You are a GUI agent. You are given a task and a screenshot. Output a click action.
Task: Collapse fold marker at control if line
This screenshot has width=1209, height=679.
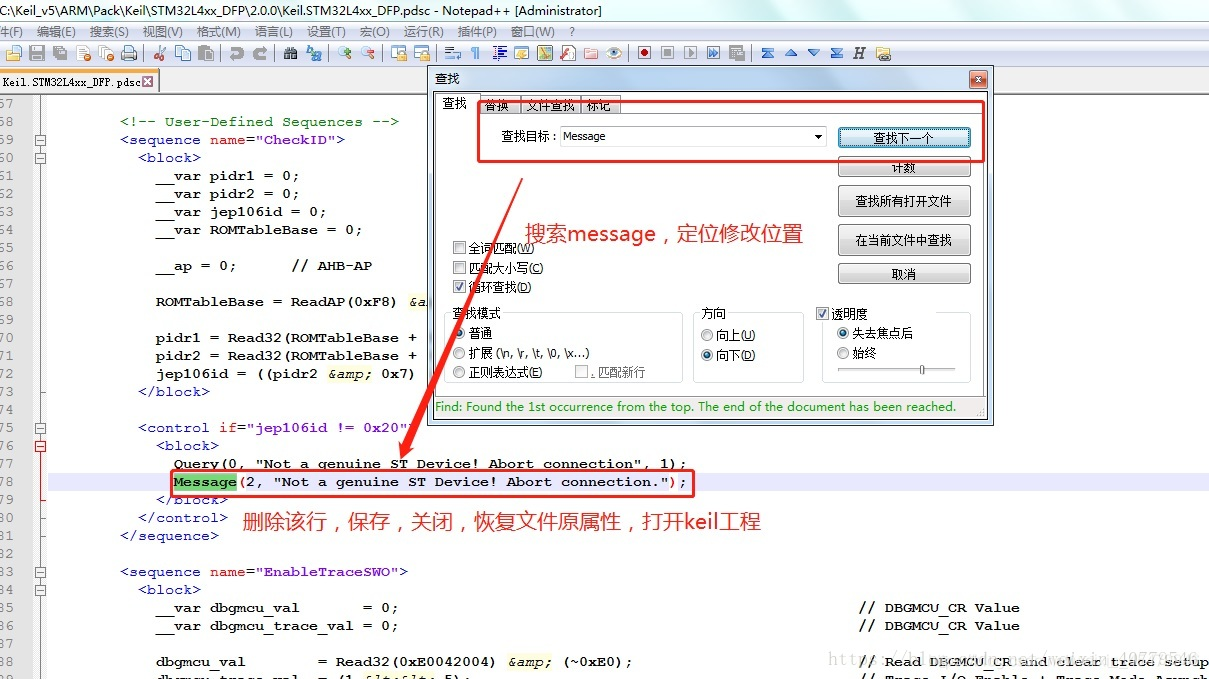(x=41, y=428)
